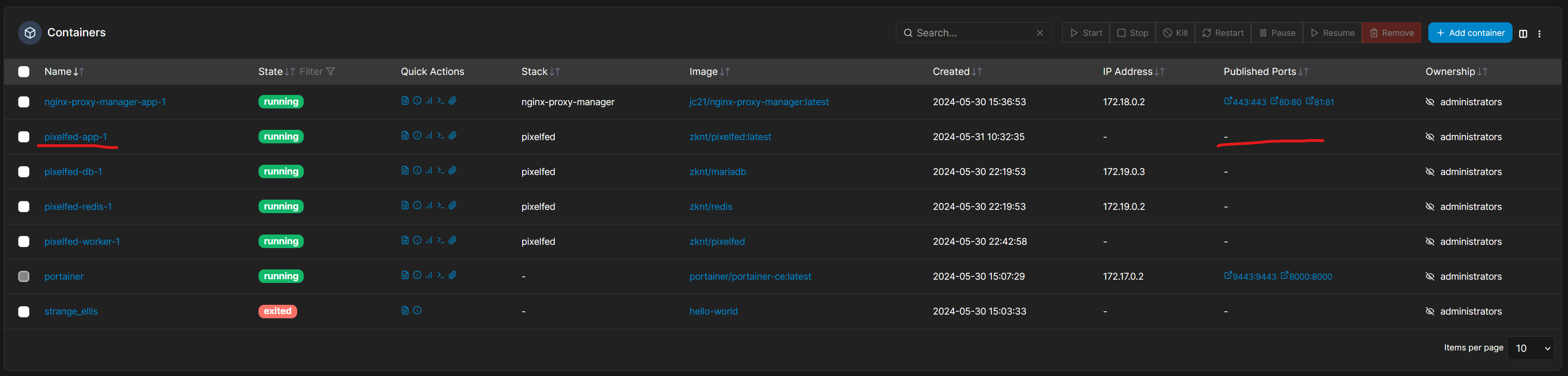Open exec console for pixelfed-db-1
Image resolution: width=1568 pixels, height=376 pixels.
(441, 171)
